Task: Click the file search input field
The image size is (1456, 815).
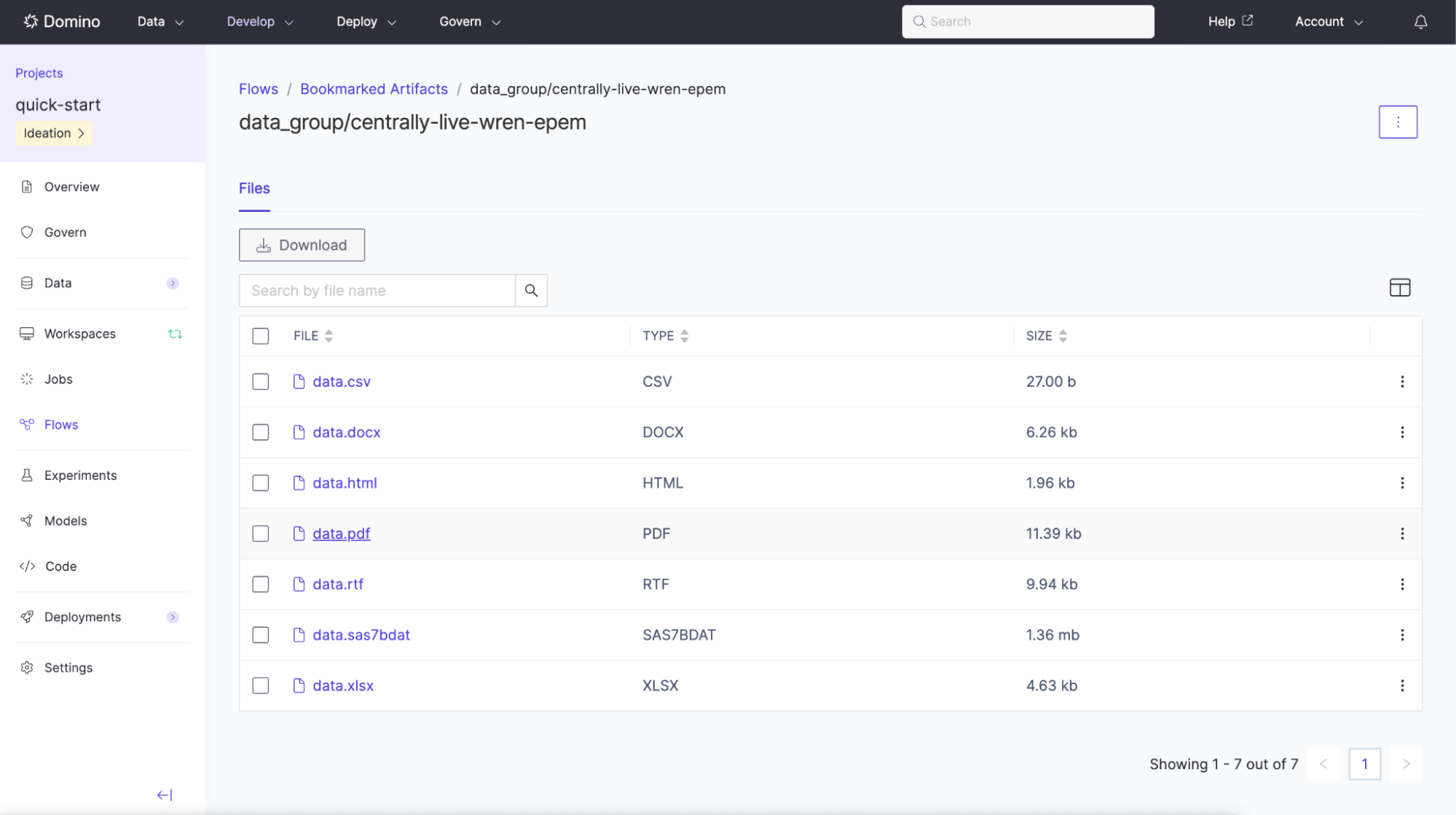Action: [377, 290]
